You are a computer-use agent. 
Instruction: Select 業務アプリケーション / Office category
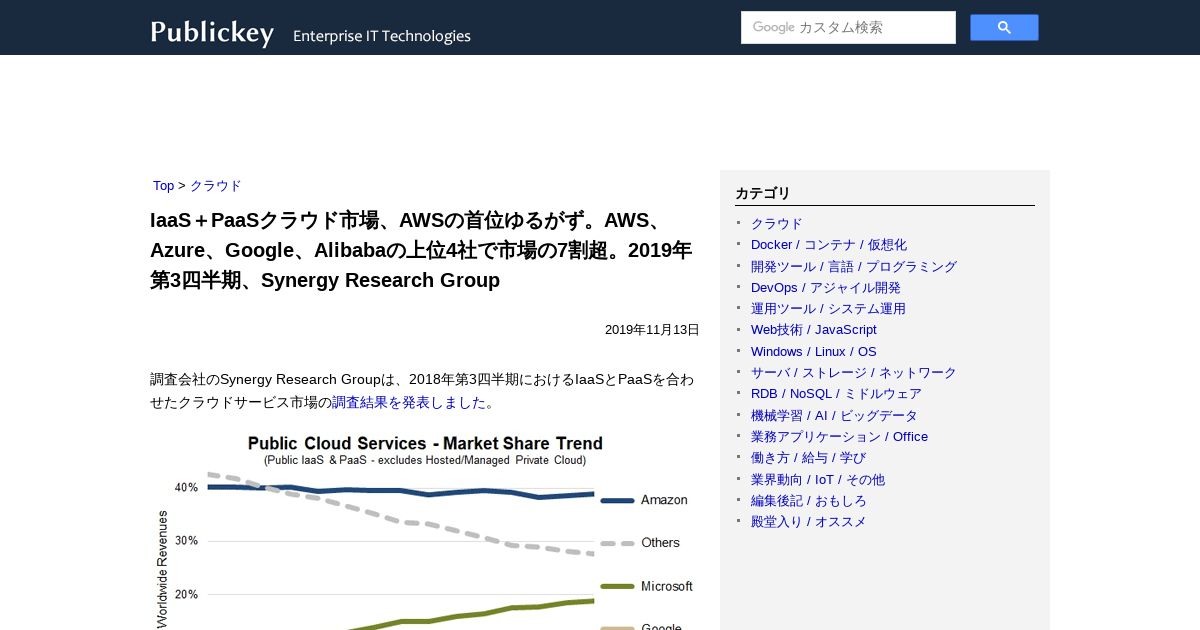pos(839,437)
